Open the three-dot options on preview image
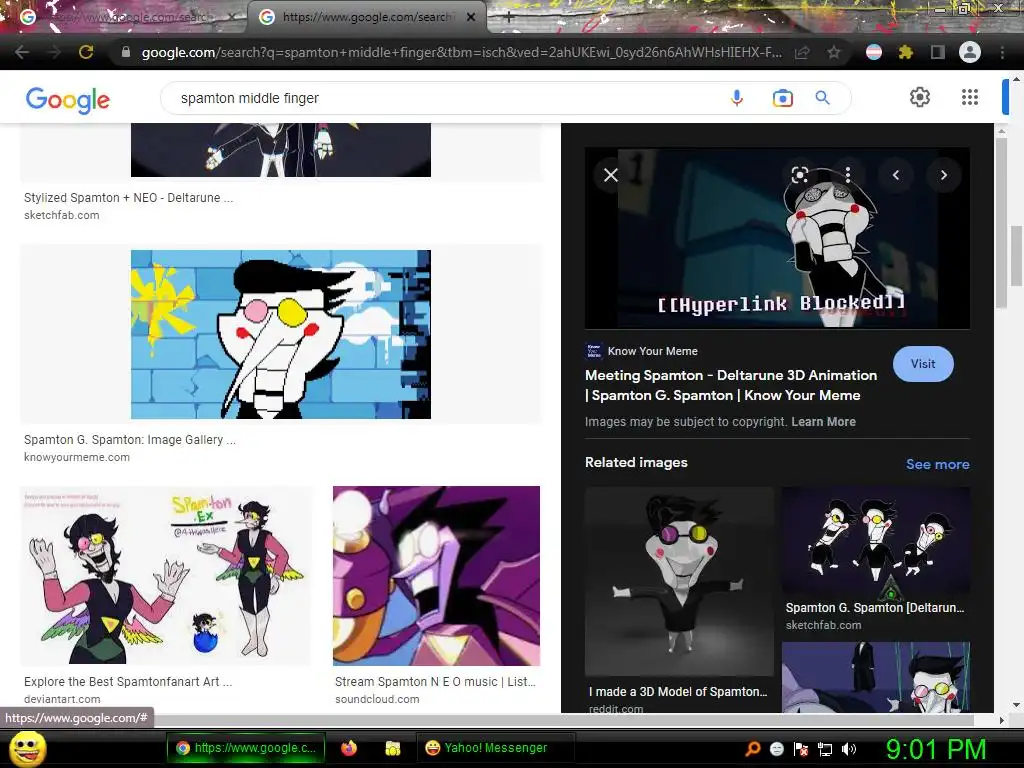 click(848, 174)
